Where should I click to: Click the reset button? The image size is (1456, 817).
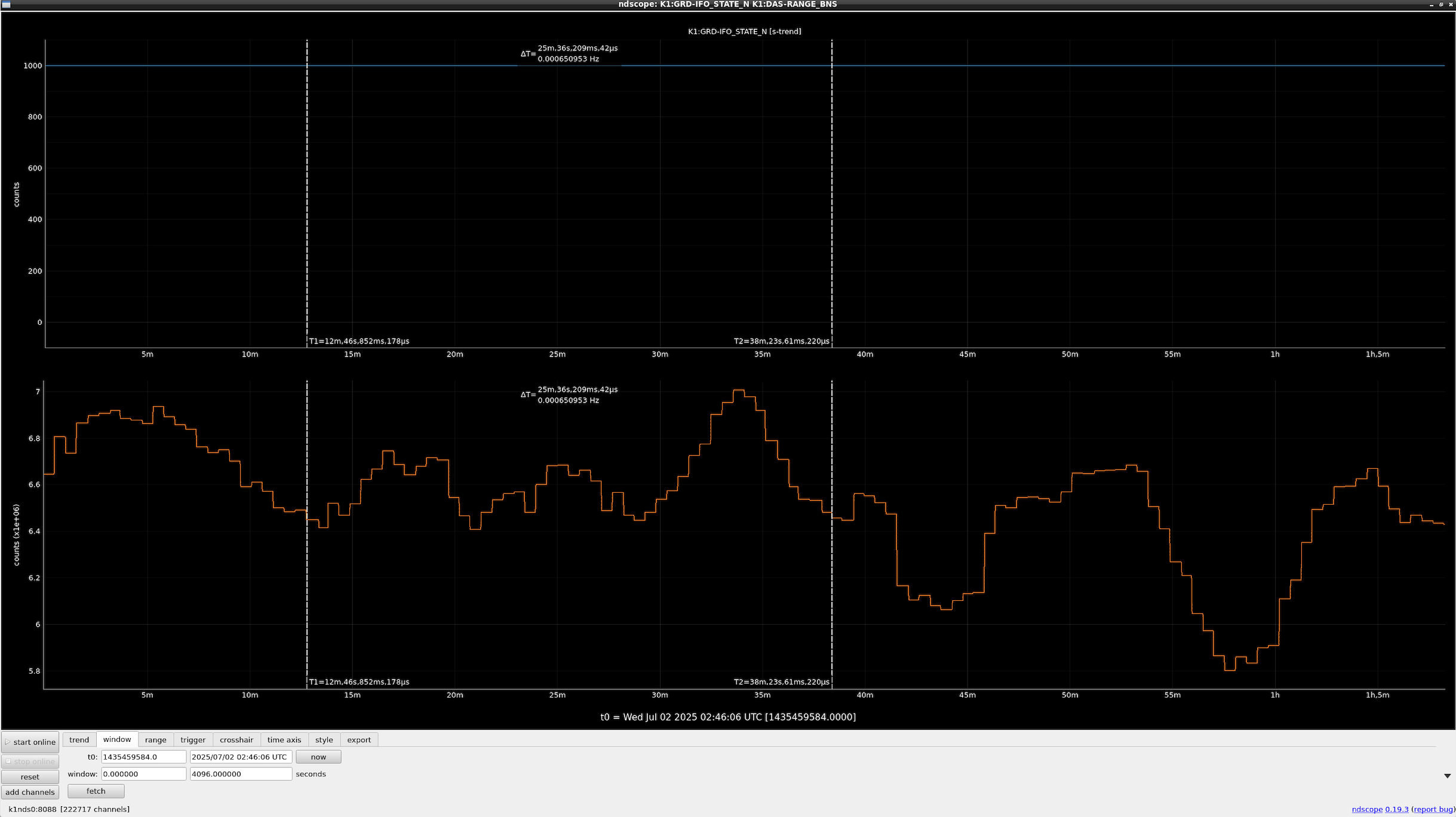click(30, 777)
